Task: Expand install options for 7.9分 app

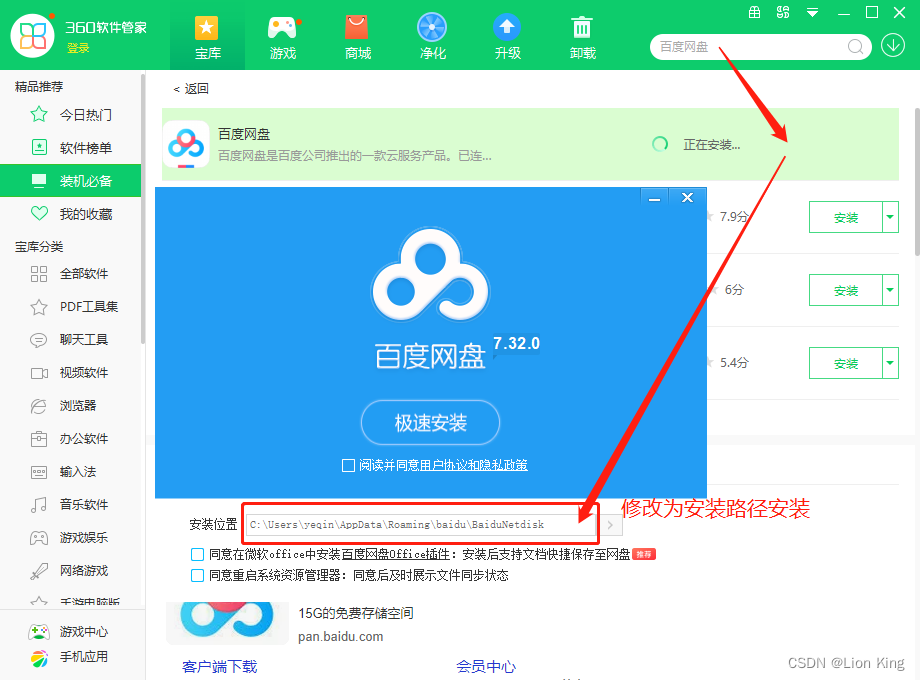Action: 890,218
